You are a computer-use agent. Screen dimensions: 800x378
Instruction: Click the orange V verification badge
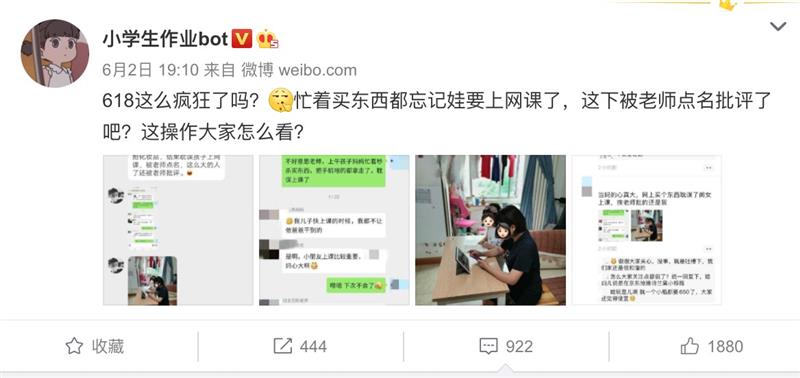pos(242,39)
